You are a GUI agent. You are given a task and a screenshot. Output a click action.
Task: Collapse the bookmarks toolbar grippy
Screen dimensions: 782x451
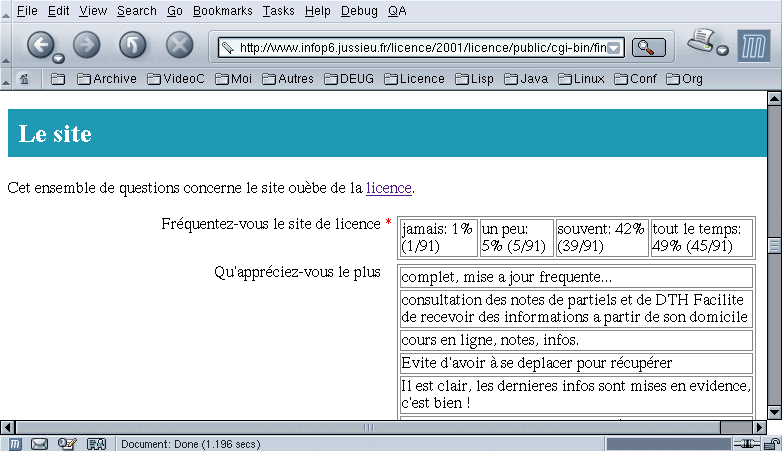tap(5, 79)
